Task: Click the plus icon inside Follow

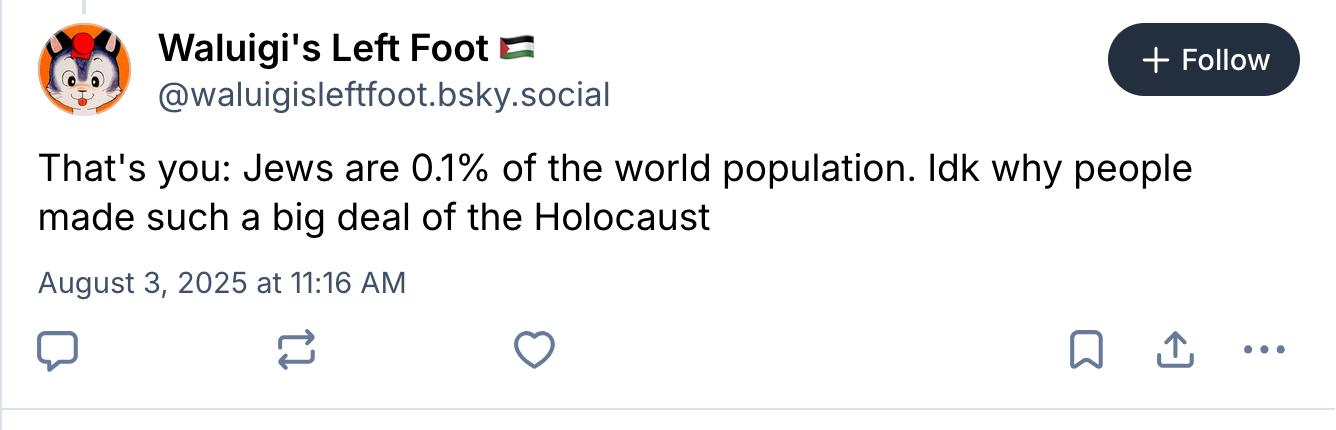Action: (1155, 60)
